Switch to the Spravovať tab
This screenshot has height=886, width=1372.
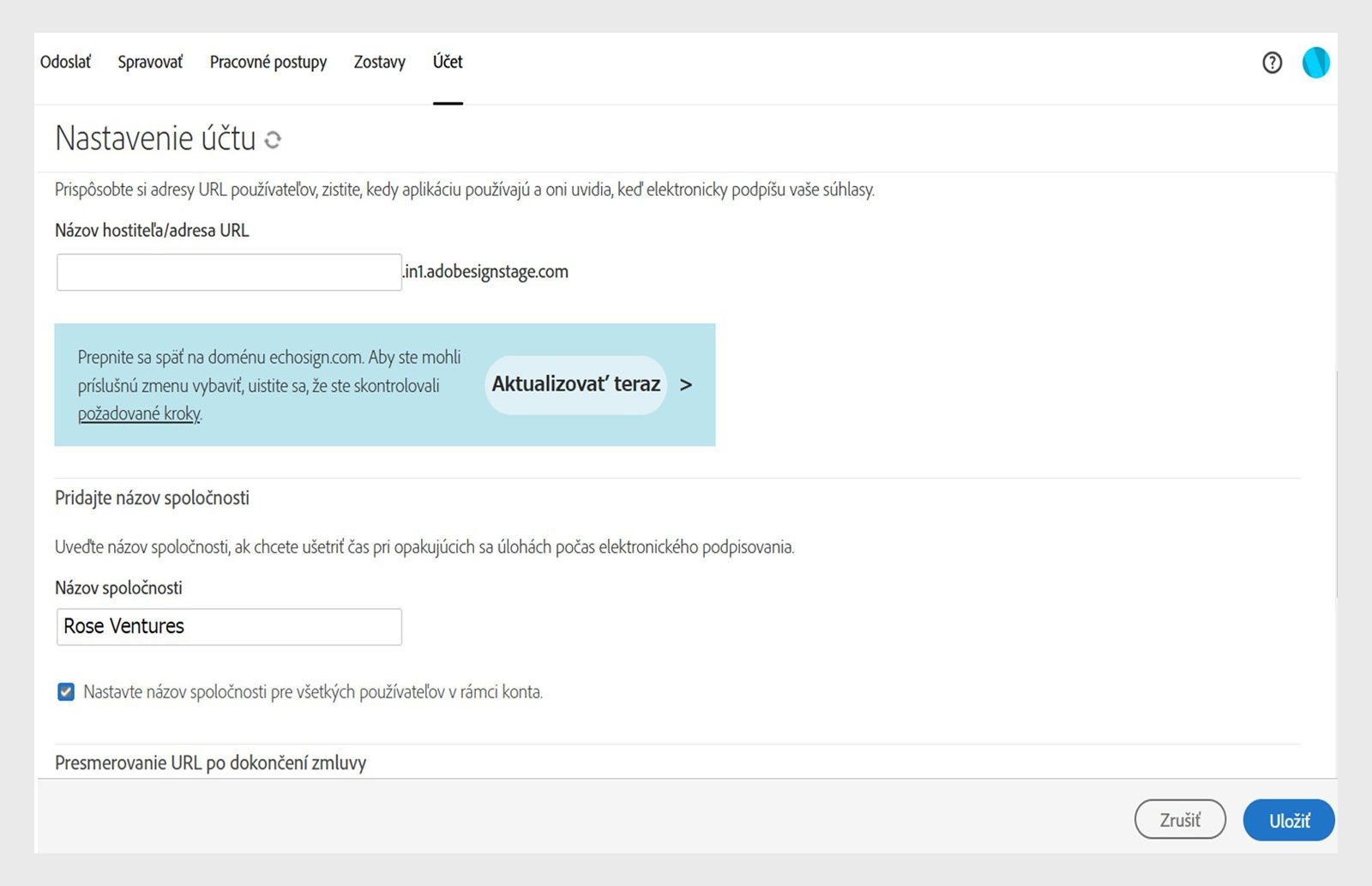pyautogui.click(x=150, y=62)
